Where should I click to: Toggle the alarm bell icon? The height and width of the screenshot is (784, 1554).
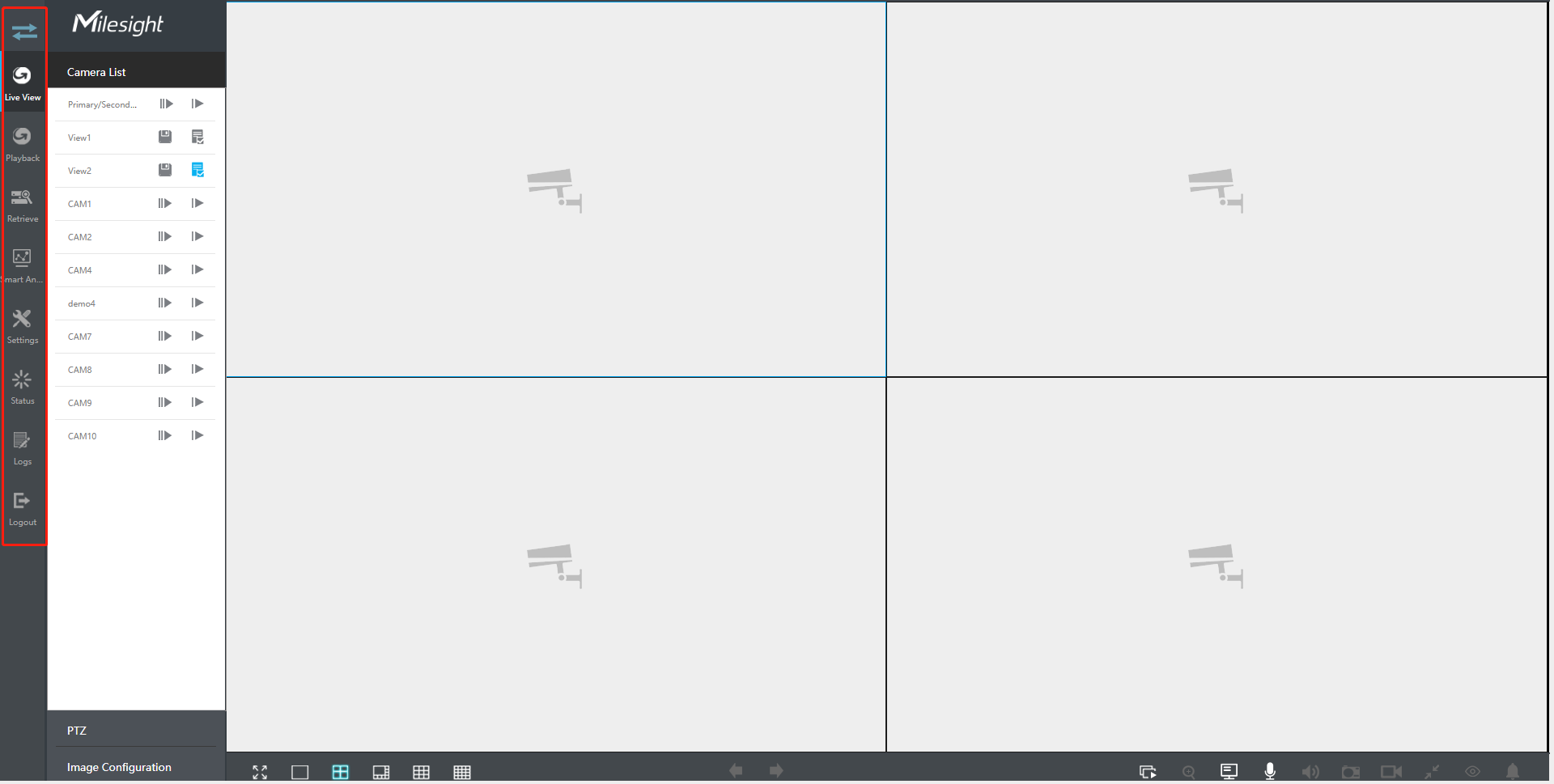point(1512,771)
